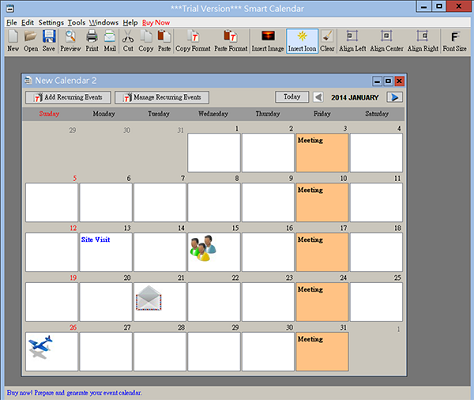Viewport: 474px width, 400px height.
Task: Click the New Calendar 2 window title
Action: coord(66,81)
